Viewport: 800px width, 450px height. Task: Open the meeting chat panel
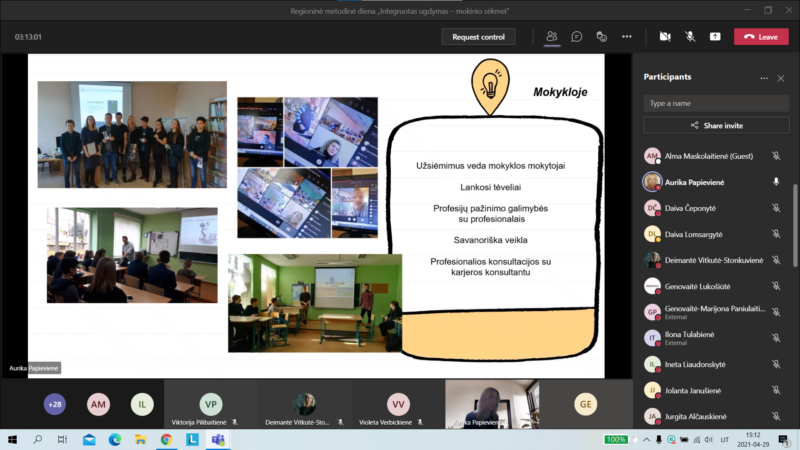(577, 37)
